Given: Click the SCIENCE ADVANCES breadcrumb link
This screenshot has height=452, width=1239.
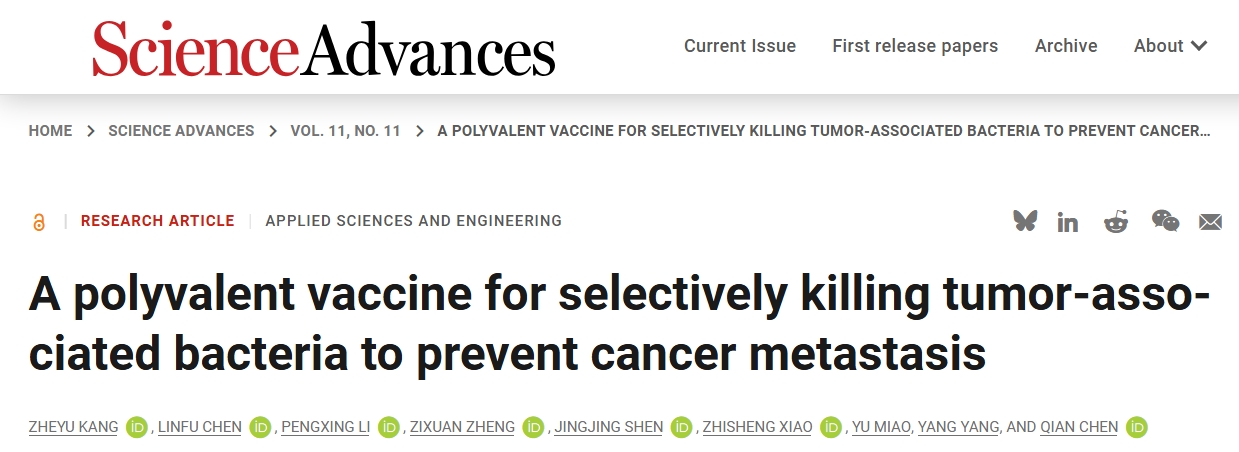Looking at the screenshot, I should 181,131.
